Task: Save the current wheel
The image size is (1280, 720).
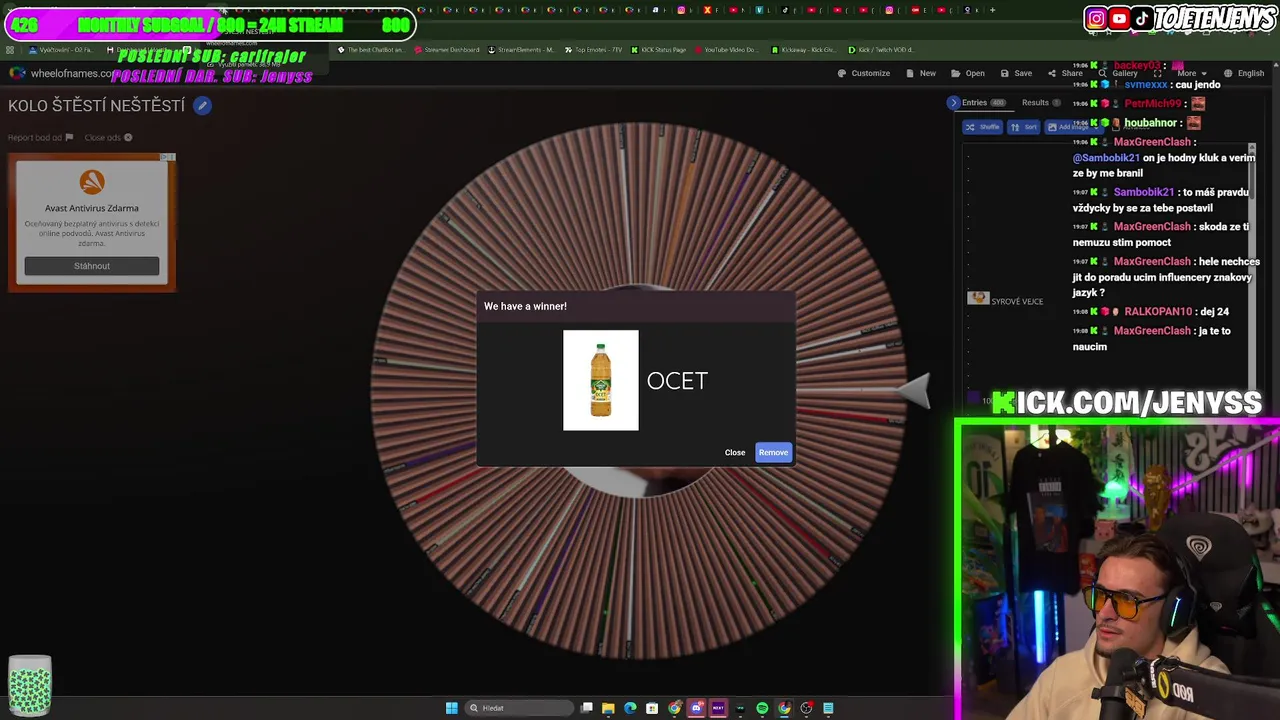Action: [x=1015, y=73]
